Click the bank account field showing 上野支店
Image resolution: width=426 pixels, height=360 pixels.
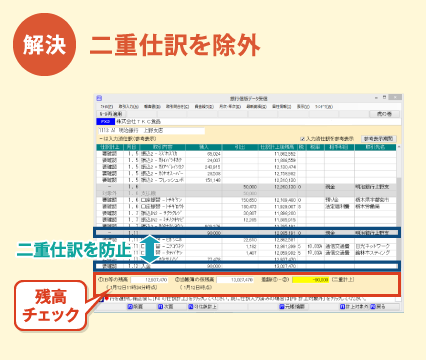click(151, 131)
